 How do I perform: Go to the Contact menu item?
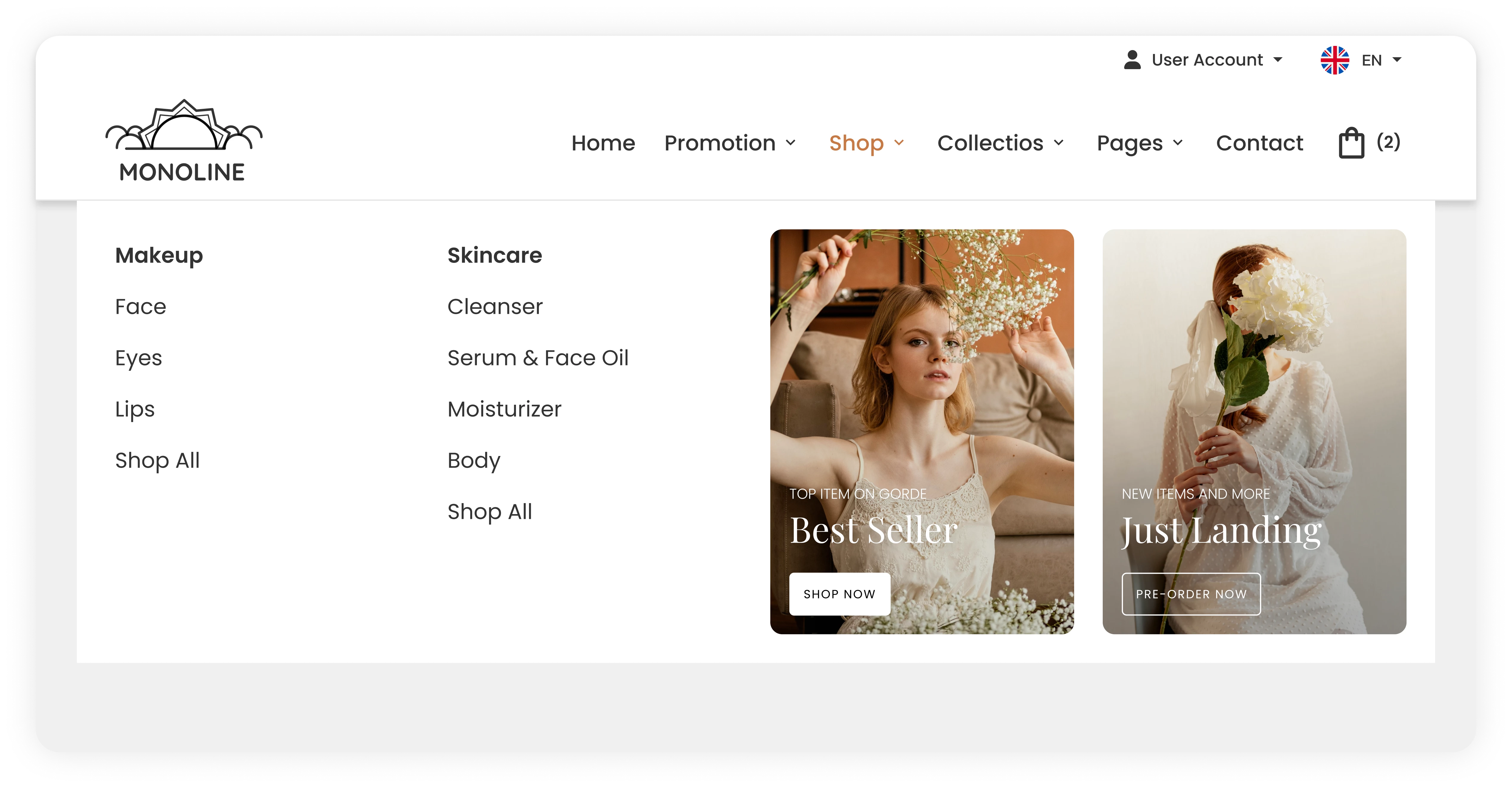(x=1260, y=143)
